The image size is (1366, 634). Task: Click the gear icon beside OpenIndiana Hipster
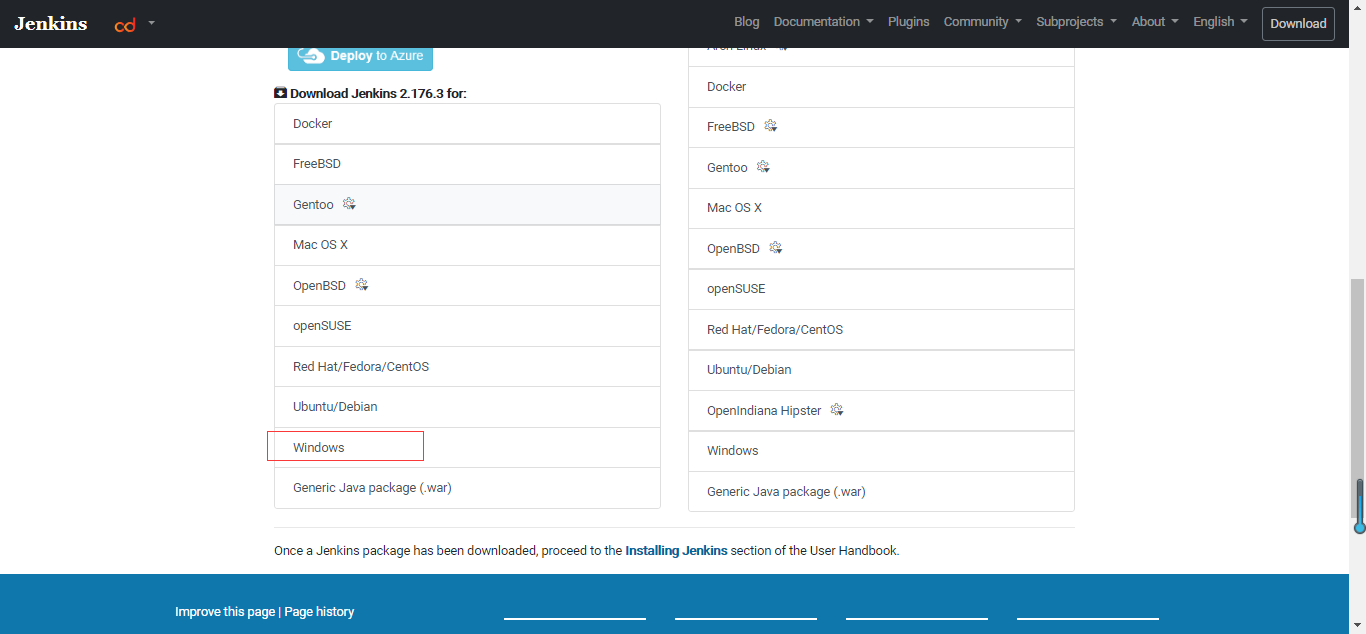tap(837, 410)
